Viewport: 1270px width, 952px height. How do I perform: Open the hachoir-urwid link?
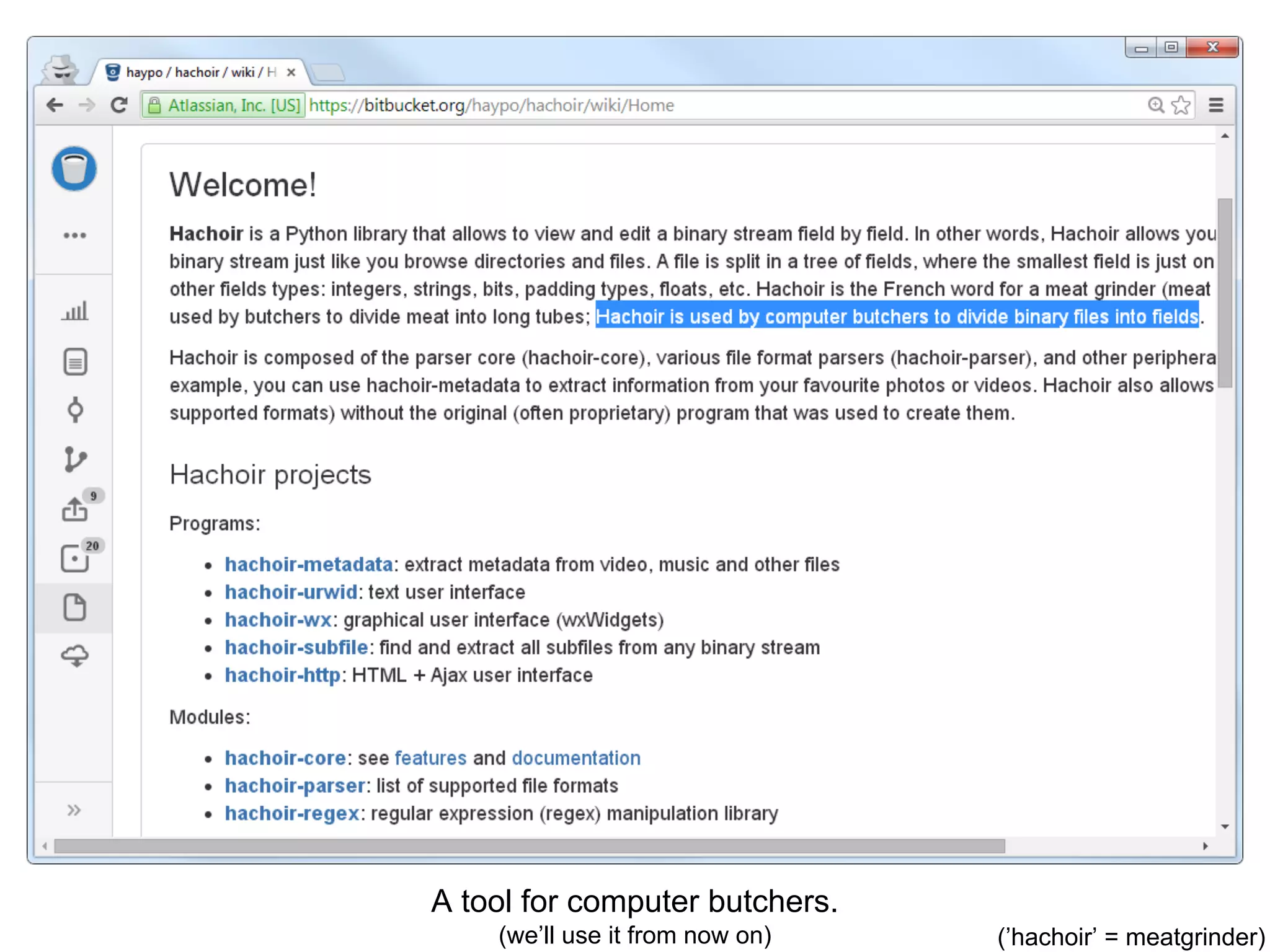click(x=291, y=593)
